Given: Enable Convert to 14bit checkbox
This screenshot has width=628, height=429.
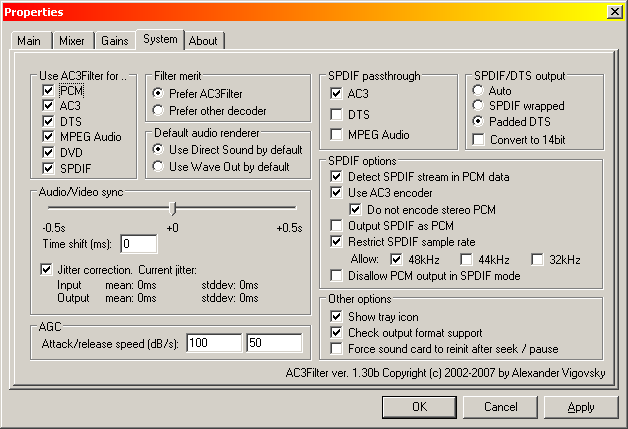Looking at the screenshot, I should (x=478, y=139).
